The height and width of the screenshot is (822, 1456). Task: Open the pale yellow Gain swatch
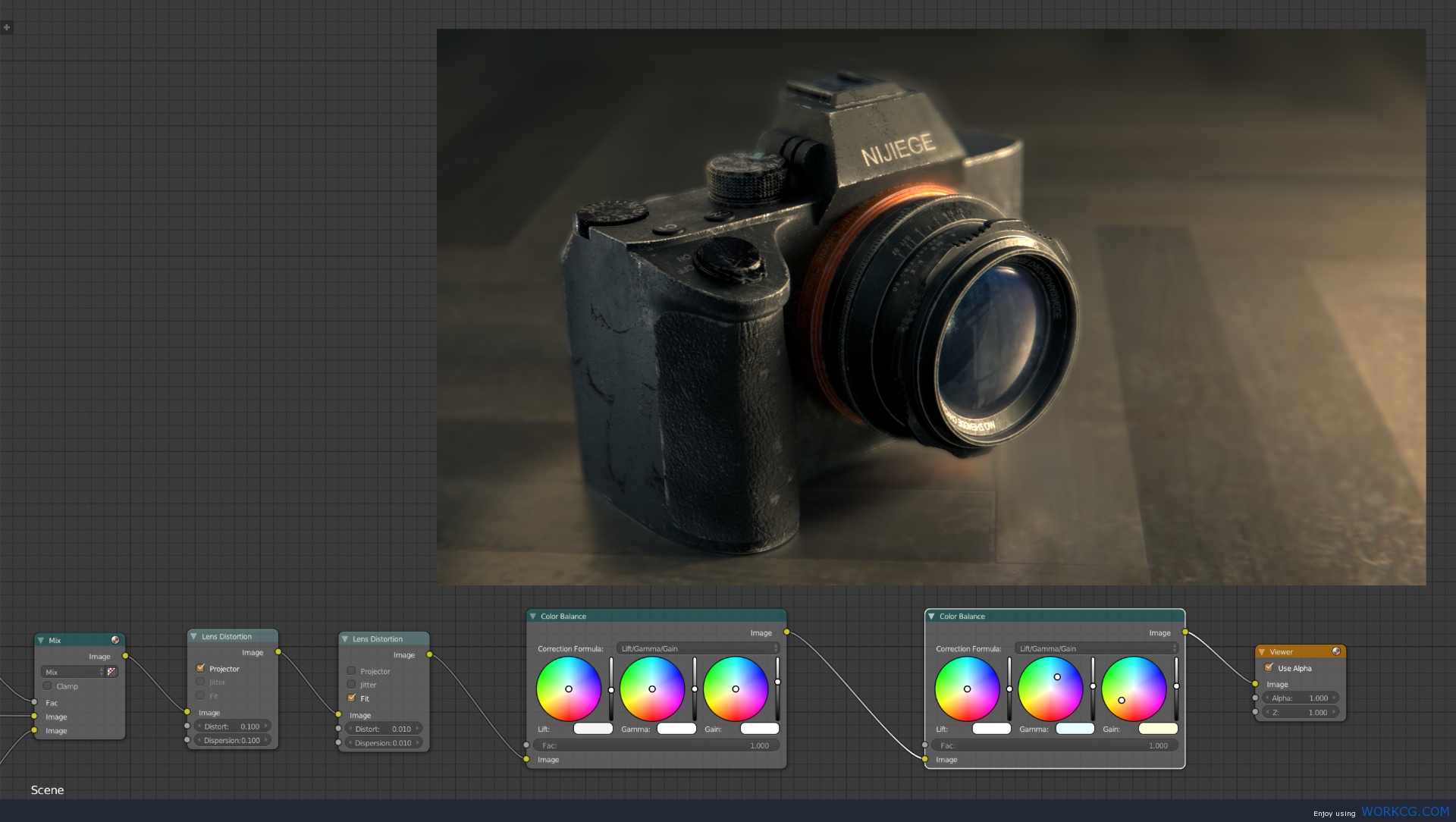(x=1159, y=729)
